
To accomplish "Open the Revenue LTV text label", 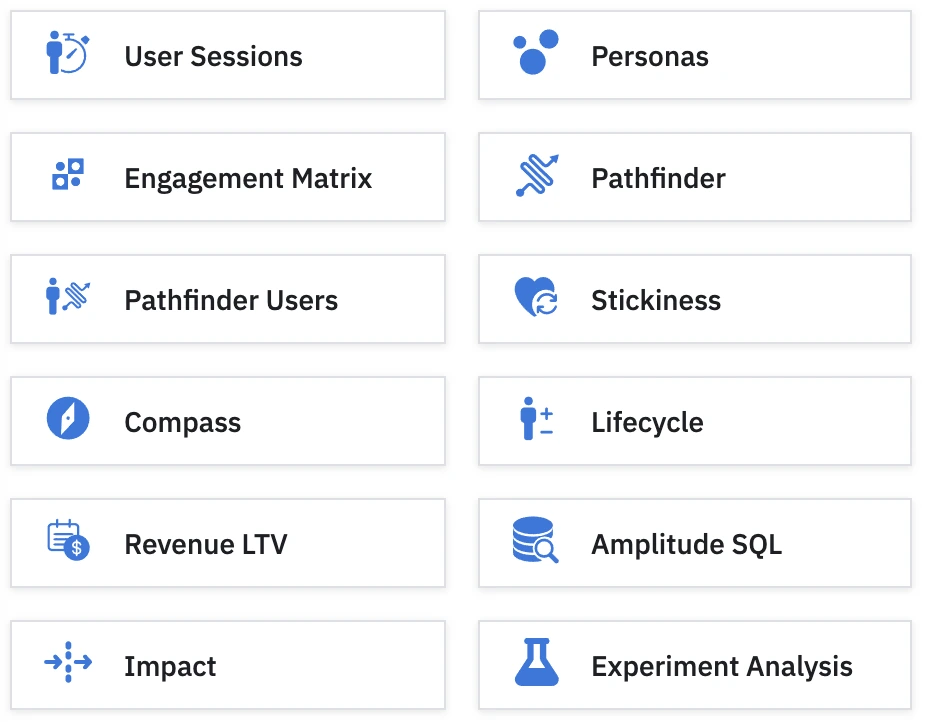I will (x=205, y=545).
